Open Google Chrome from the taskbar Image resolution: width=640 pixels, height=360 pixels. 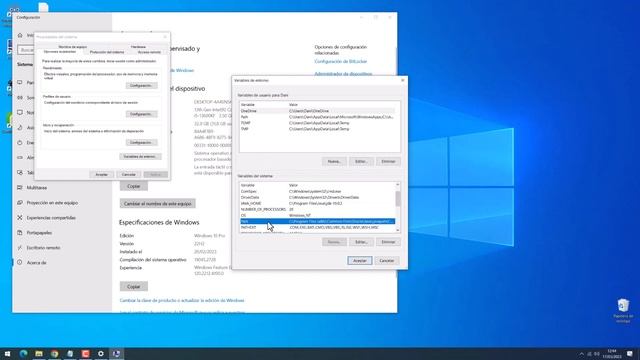[x=54, y=353]
